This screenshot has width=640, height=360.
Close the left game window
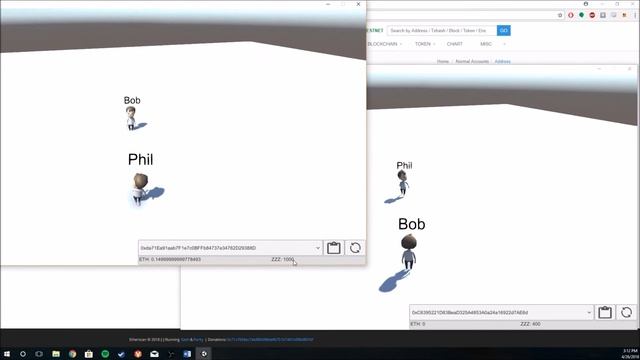coord(358,4)
